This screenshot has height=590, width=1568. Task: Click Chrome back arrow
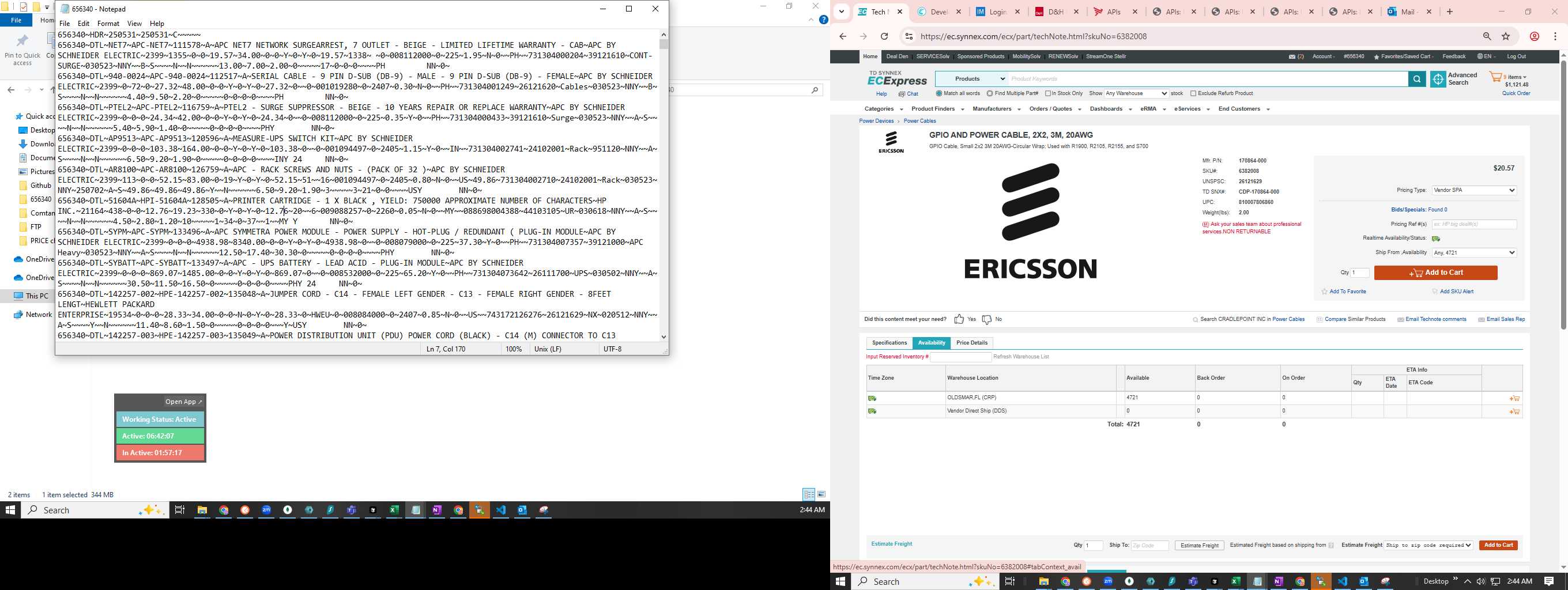coord(843,36)
